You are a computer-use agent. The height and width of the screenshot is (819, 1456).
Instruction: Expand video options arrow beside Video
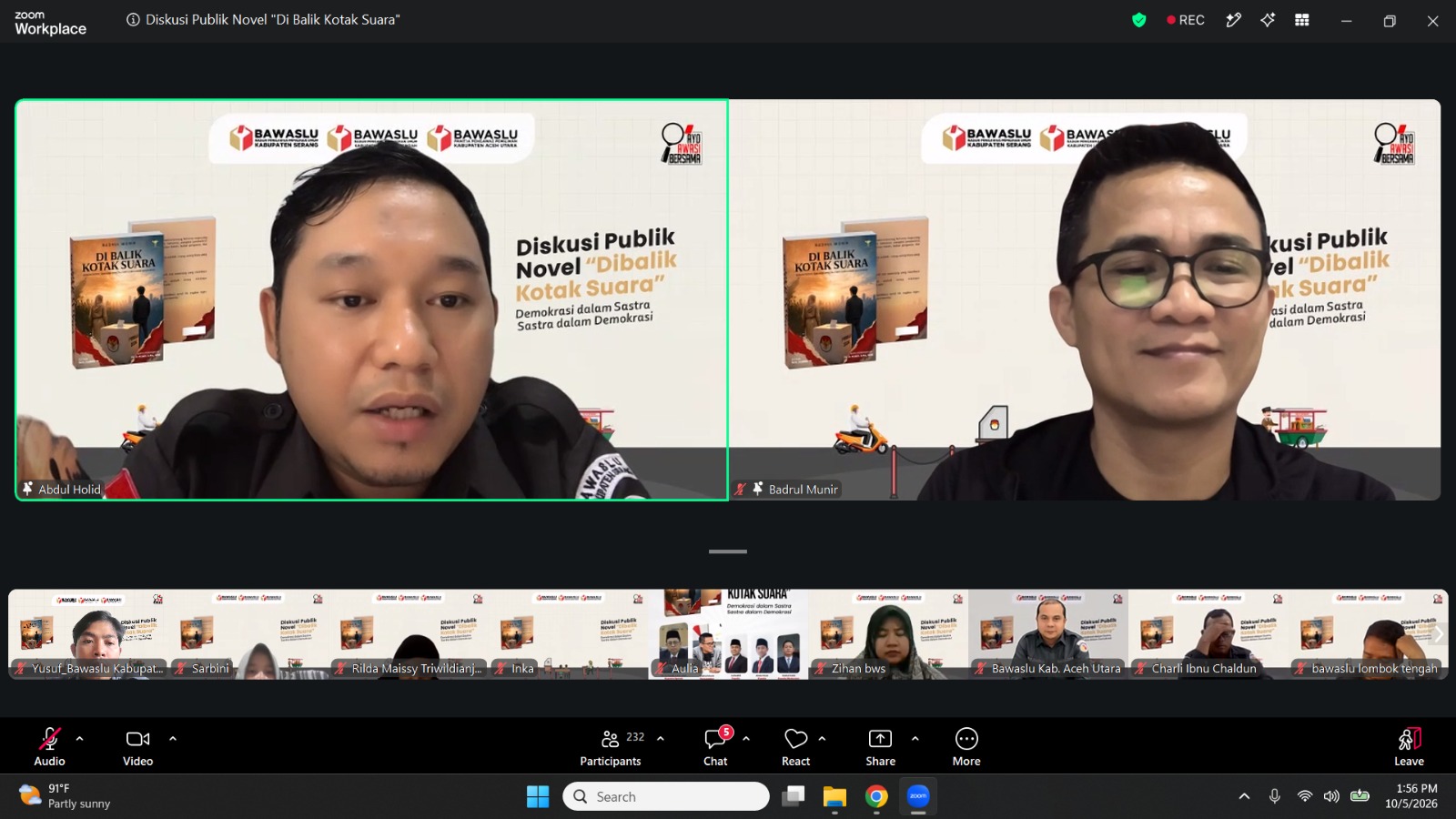(x=173, y=739)
